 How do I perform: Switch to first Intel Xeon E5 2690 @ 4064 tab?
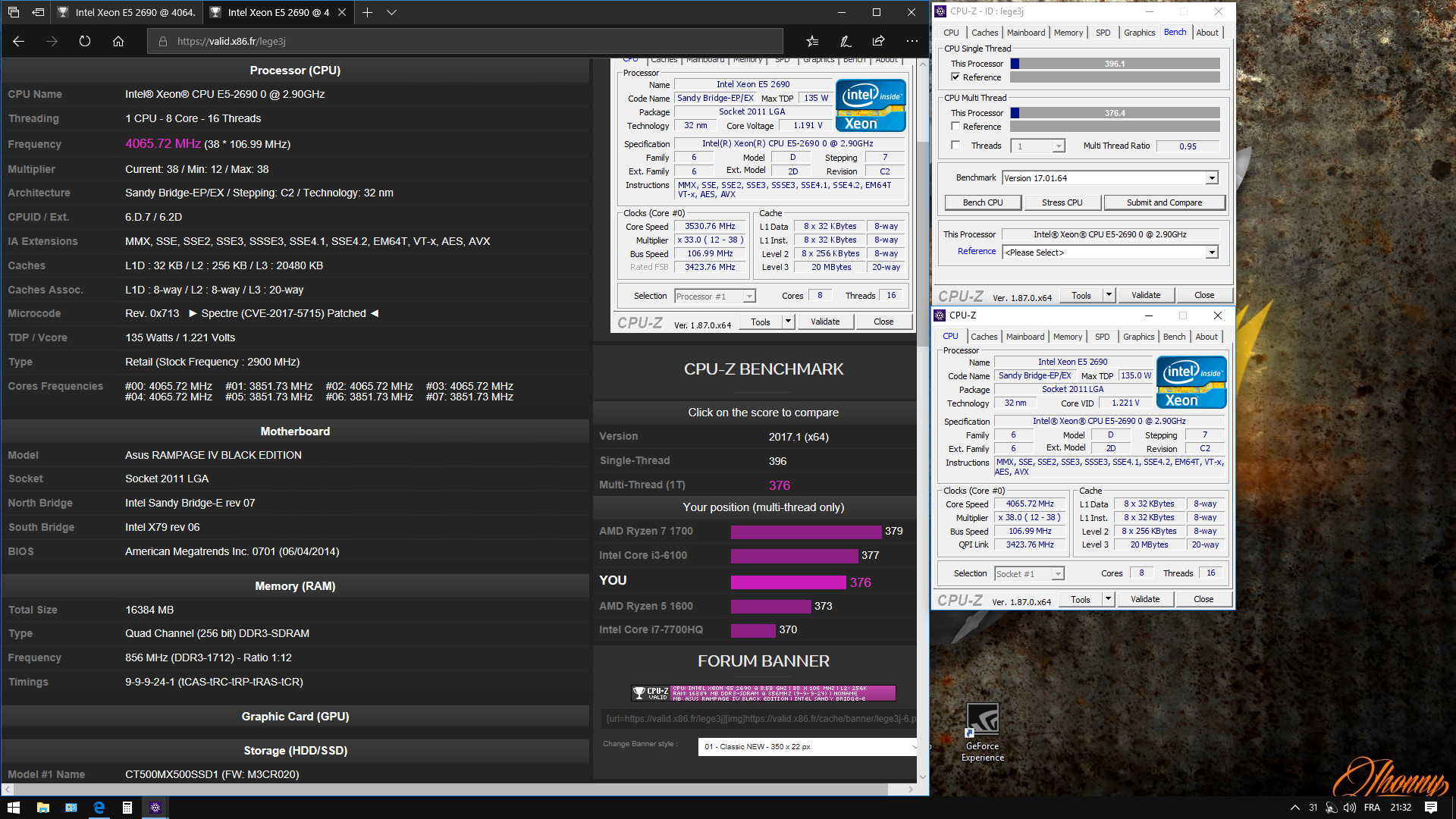click(127, 12)
